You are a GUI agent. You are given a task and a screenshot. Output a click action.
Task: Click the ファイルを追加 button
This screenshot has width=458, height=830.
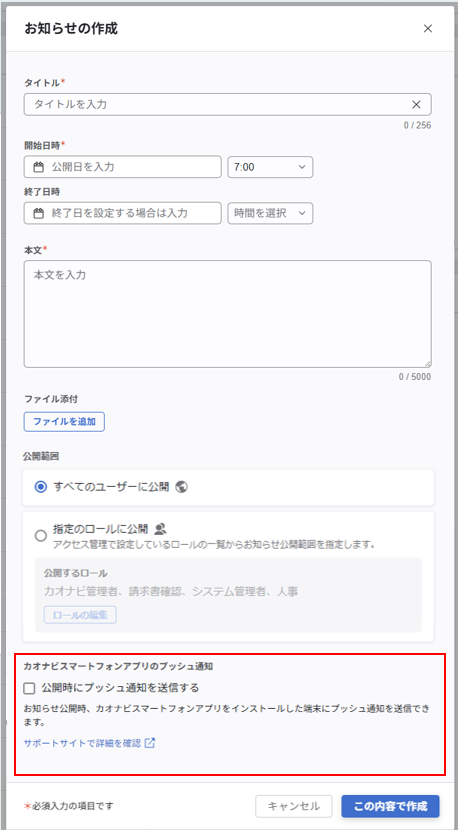click(x=64, y=422)
